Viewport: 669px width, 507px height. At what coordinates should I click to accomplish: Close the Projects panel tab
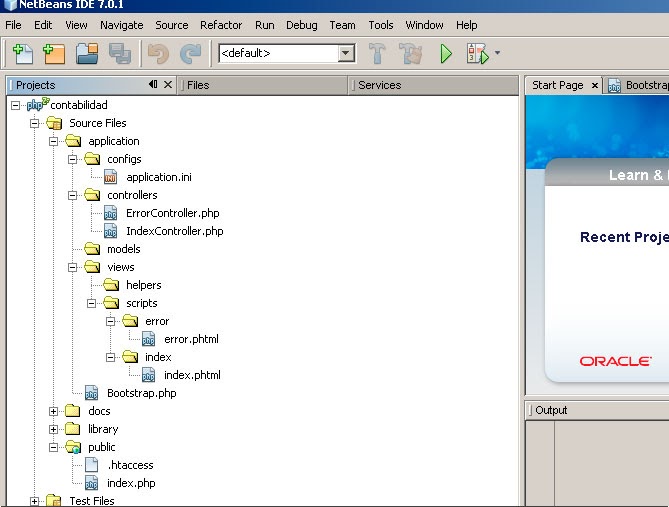tap(168, 84)
